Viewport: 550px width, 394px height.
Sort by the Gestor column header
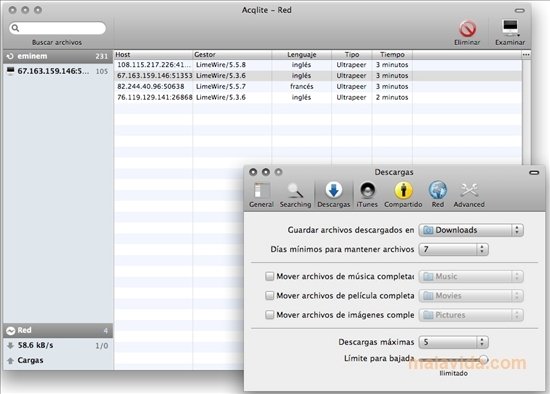pos(232,55)
